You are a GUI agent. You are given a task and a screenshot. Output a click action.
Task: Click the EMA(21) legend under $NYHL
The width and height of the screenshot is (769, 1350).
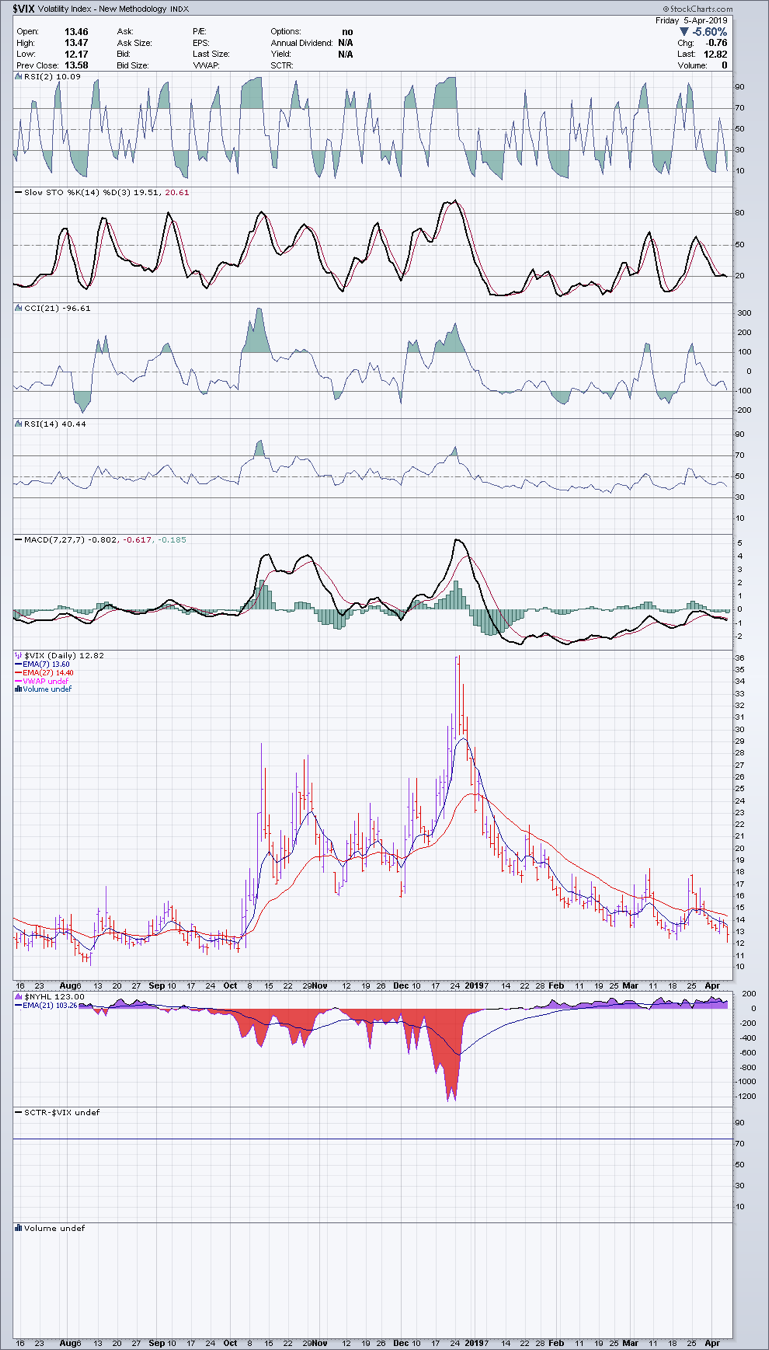point(48,1005)
